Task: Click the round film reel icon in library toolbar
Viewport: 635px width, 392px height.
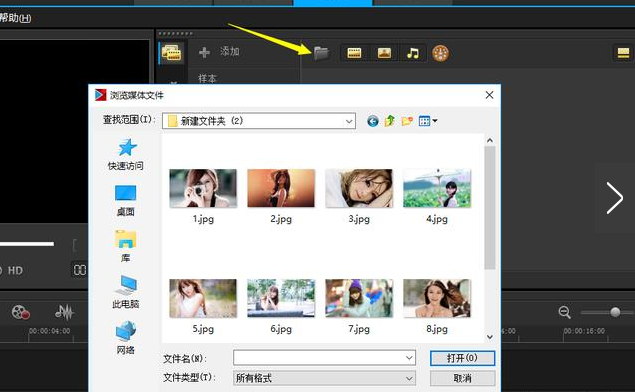Action: [x=440, y=53]
